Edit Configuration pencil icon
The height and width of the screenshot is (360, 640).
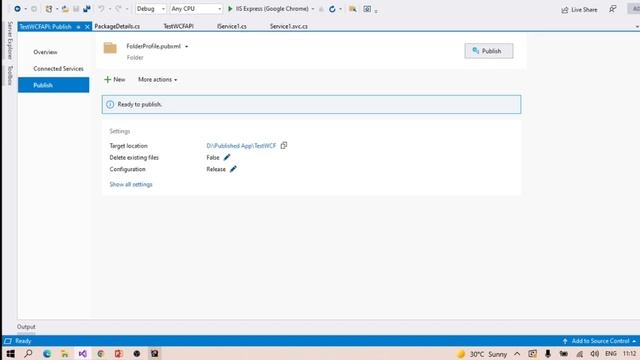point(233,169)
